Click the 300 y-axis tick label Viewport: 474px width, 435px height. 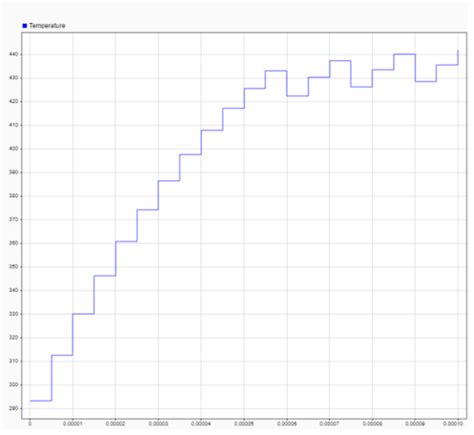(13, 385)
